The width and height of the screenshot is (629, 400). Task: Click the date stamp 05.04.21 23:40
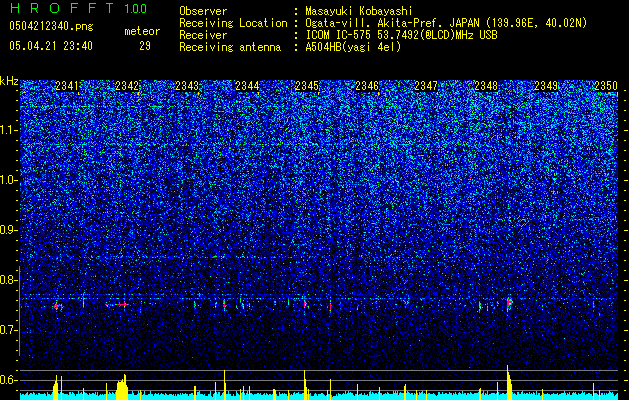tap(51, 46)
